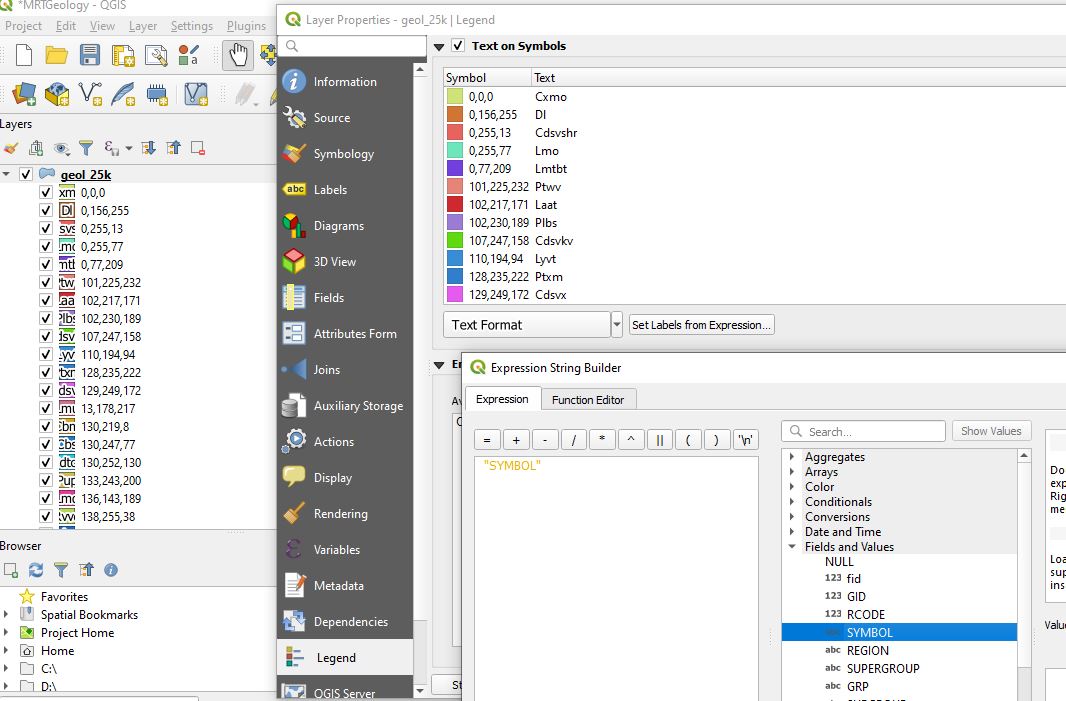Expand the Conditionals function group

[x=790, y=501]
